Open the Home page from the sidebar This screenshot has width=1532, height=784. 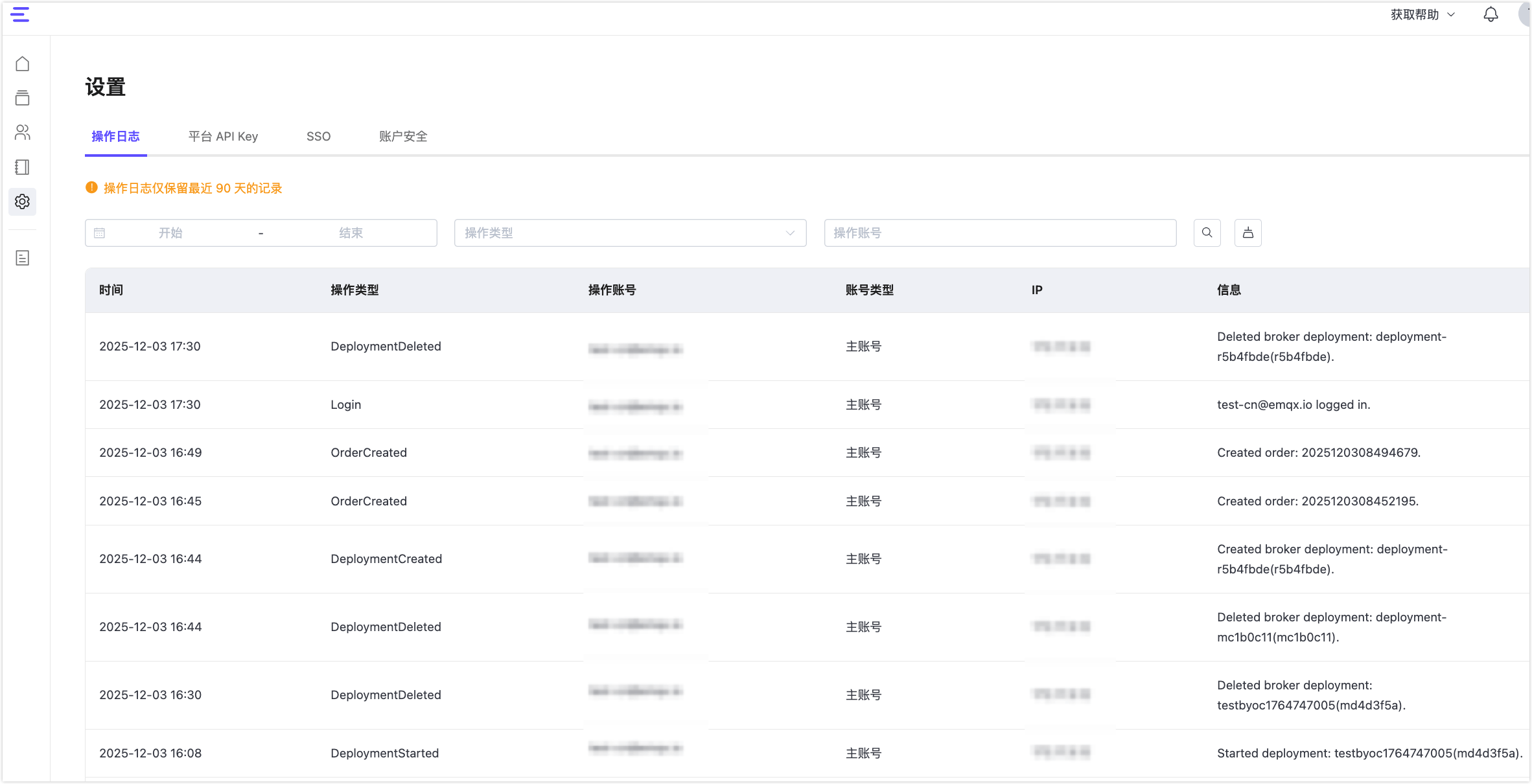pos(22,63)
